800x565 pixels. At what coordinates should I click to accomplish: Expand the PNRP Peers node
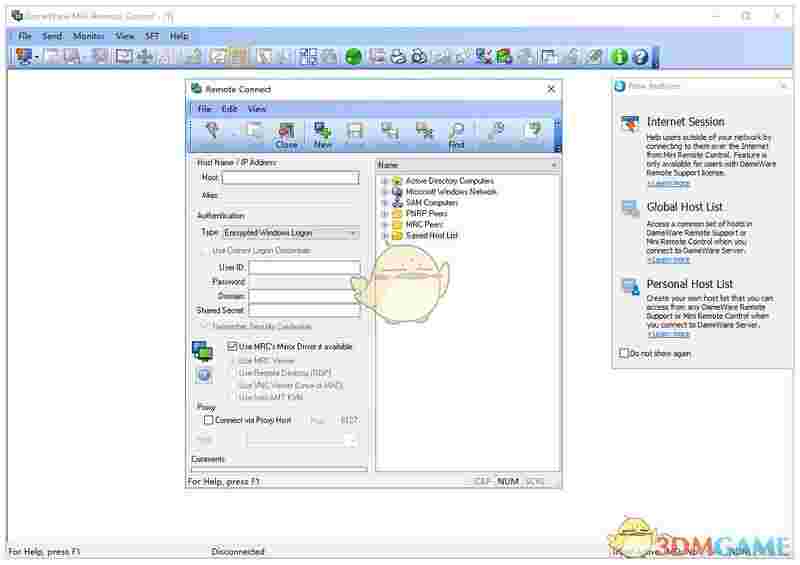(385, 213)
